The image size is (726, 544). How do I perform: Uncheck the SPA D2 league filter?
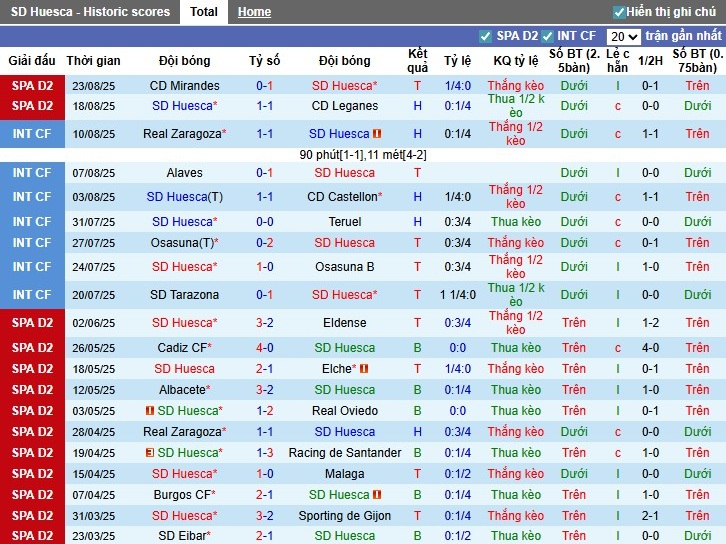click(485, 36)
